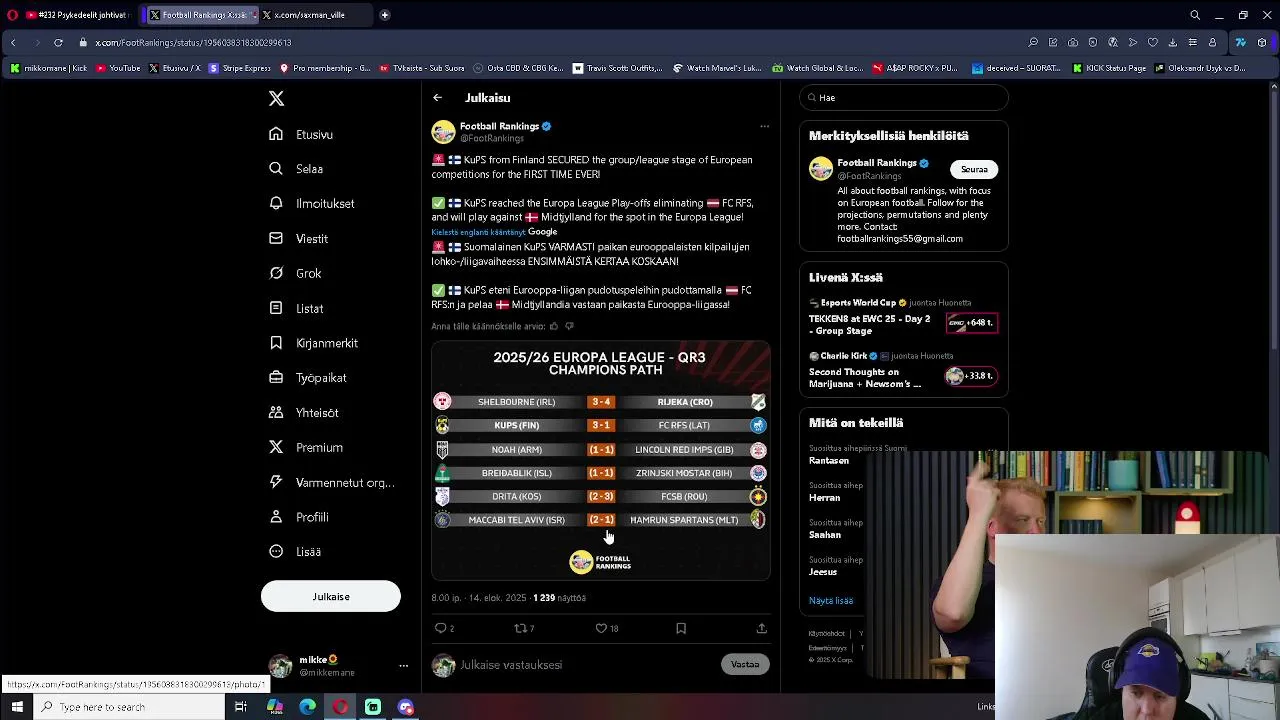The width and height of the screenshot is (1280, 720).
Task: Click the Julkaise post button
Action: coord(331,596)
